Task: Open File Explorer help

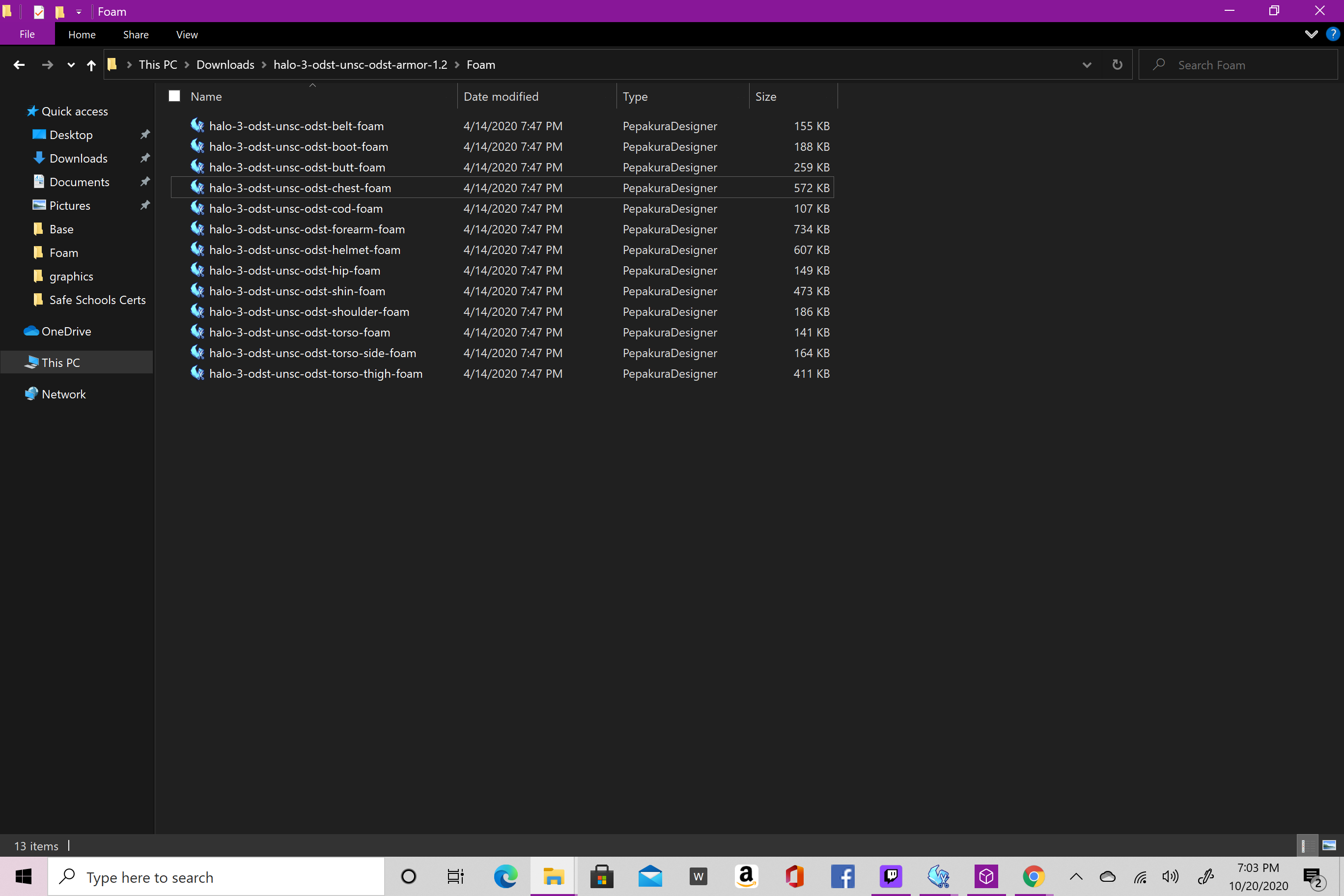Action: coord(1333,34)
